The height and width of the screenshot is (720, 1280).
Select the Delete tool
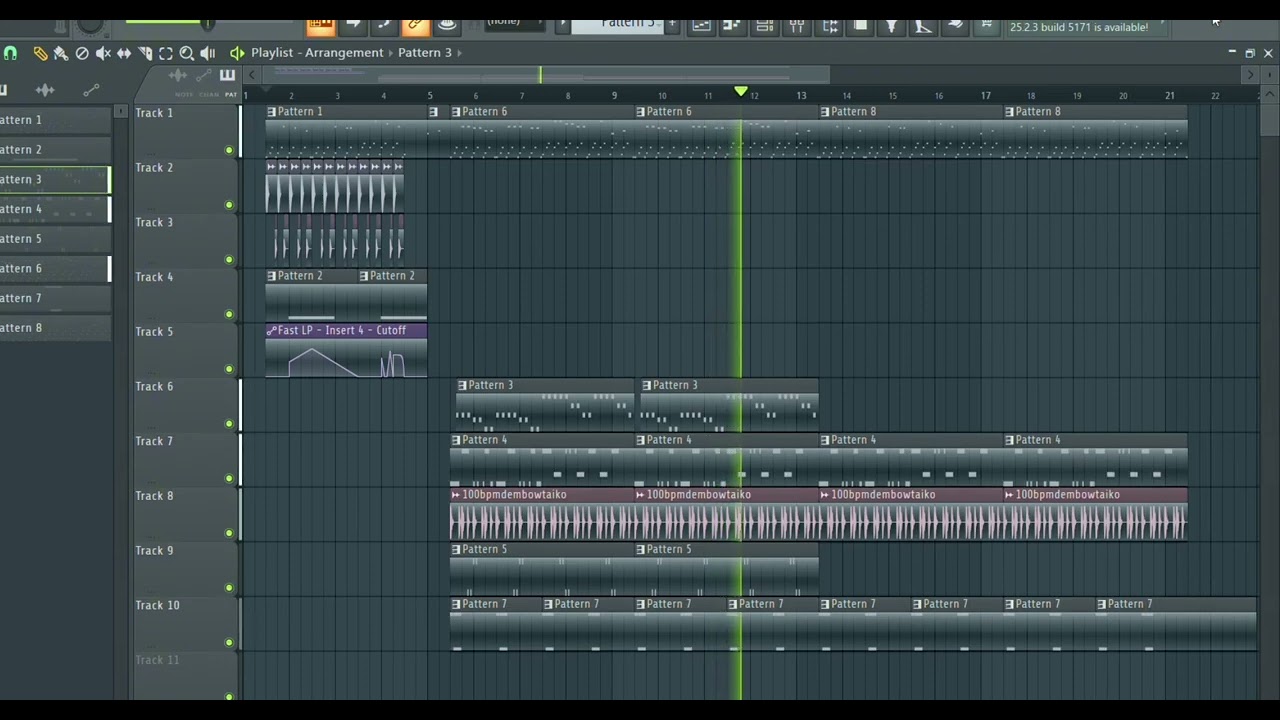(82, 53)
